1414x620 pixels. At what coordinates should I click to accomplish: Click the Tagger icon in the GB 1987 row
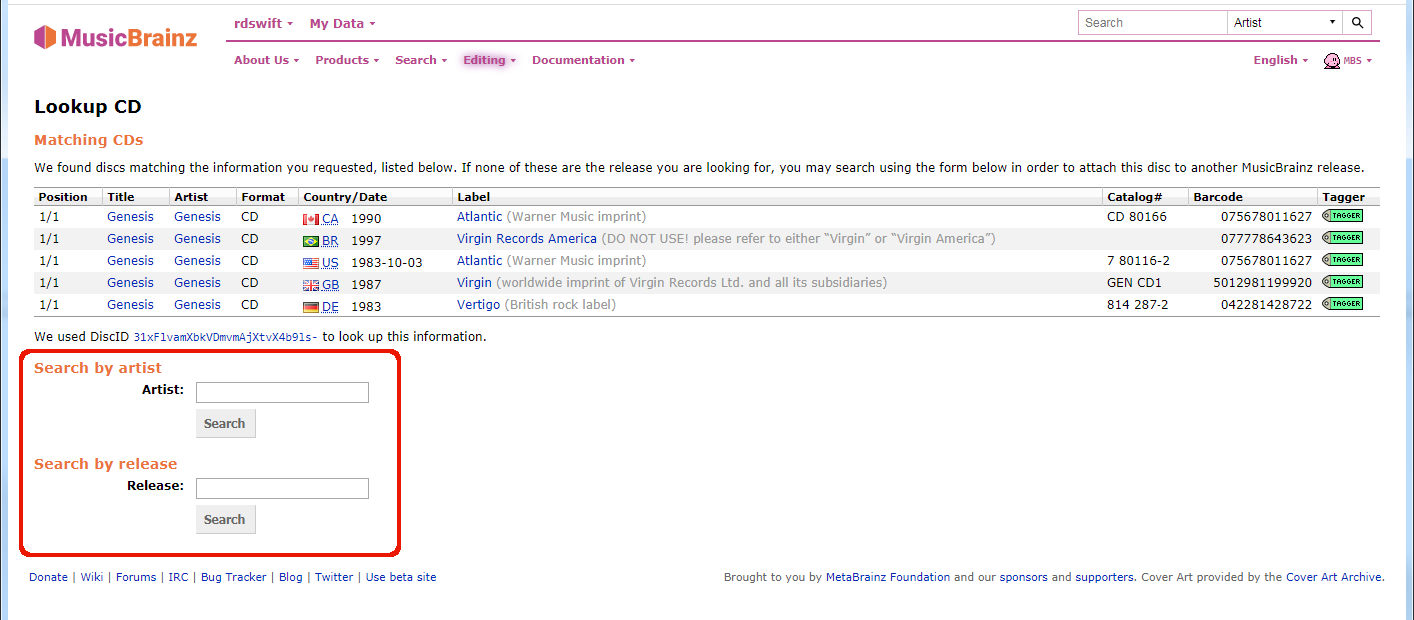1342,282
